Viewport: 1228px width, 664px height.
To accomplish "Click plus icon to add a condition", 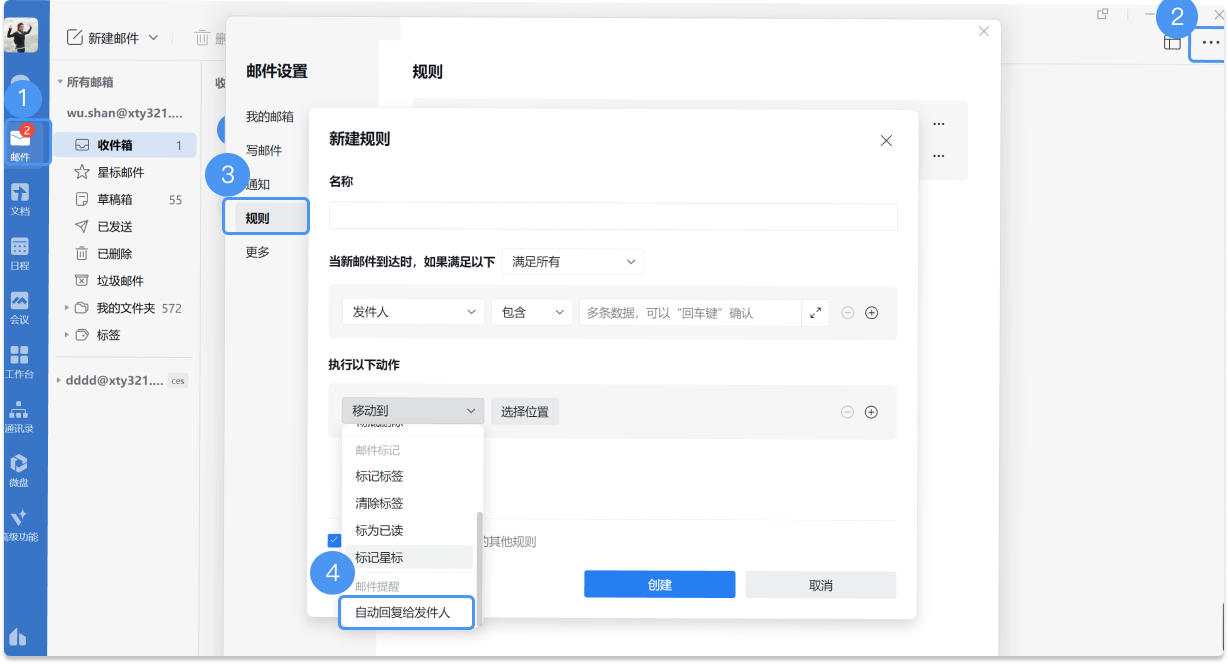I will click(871, 313).
